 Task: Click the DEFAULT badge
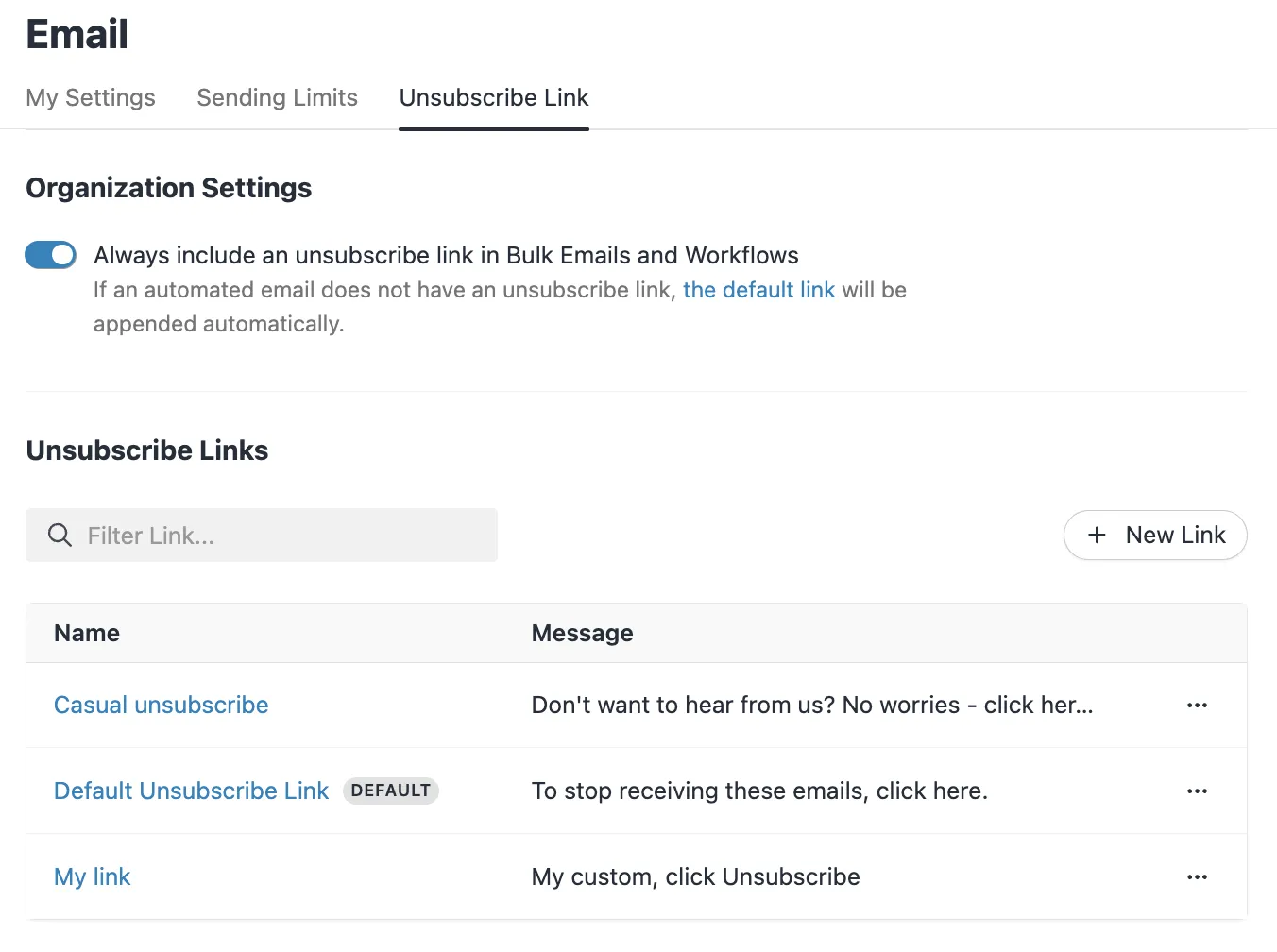tap(391, 791)
